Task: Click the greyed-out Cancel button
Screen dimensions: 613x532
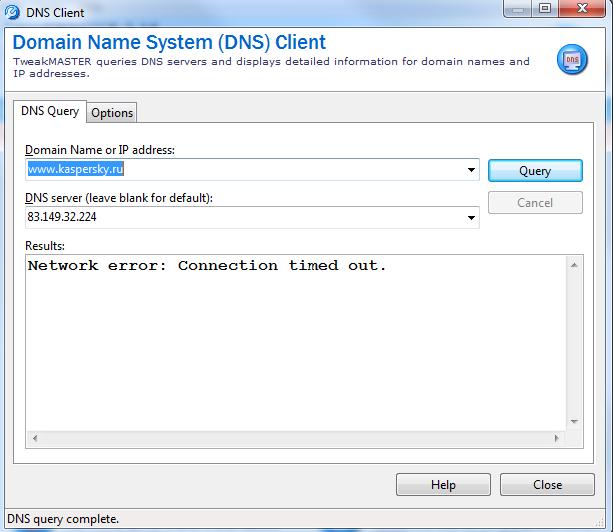Action: pyautogui.click(x=535, y=202)
